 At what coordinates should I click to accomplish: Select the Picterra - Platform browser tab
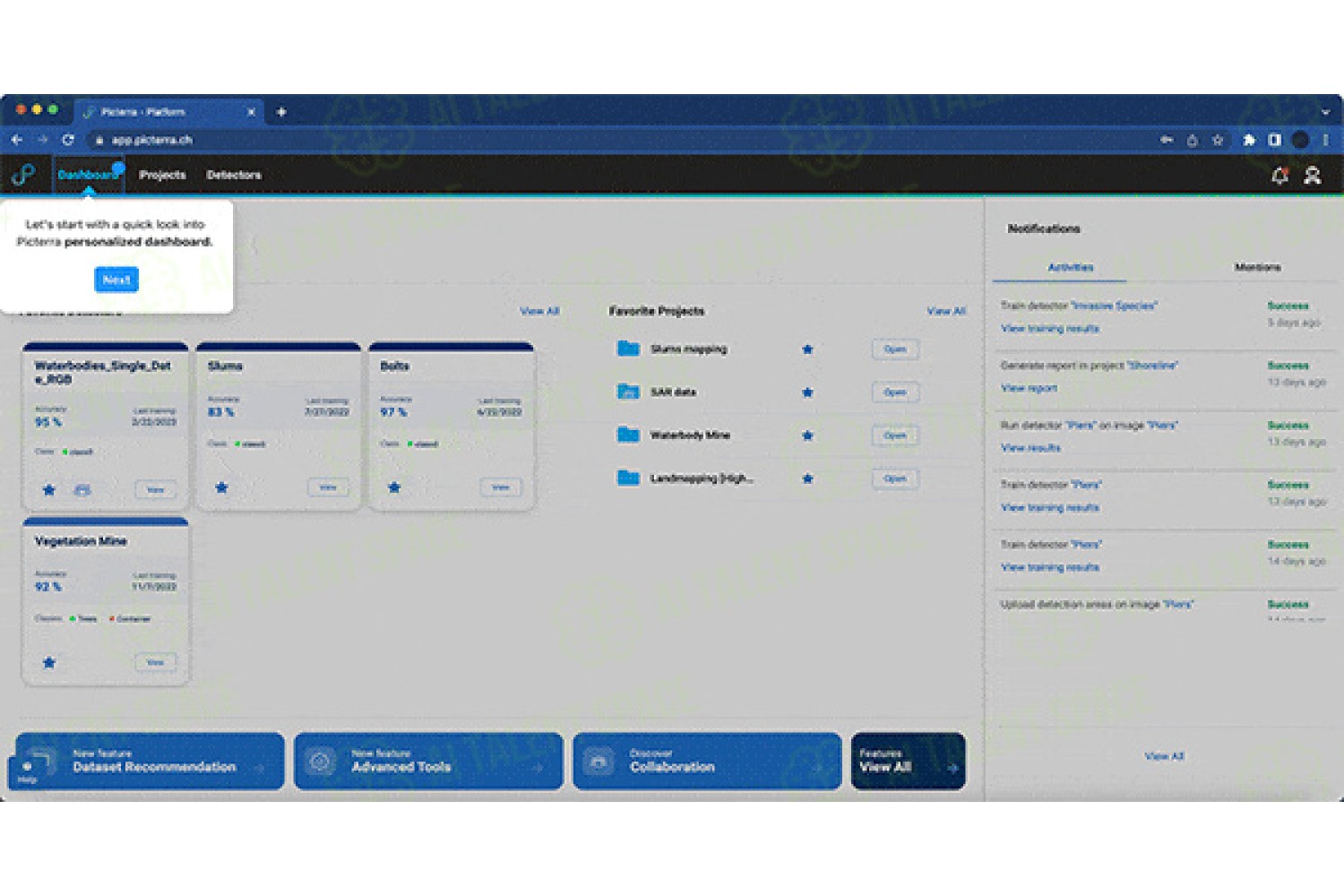click(x=169, y=112)
